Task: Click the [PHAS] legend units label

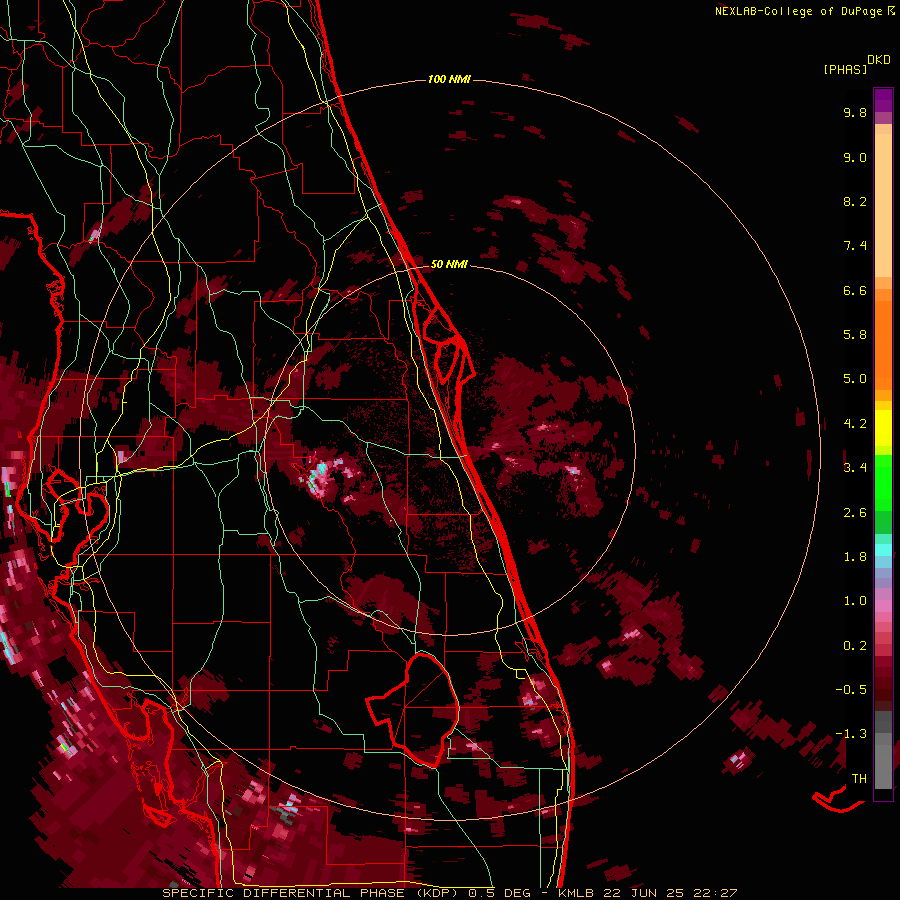Action: point(845,69)
